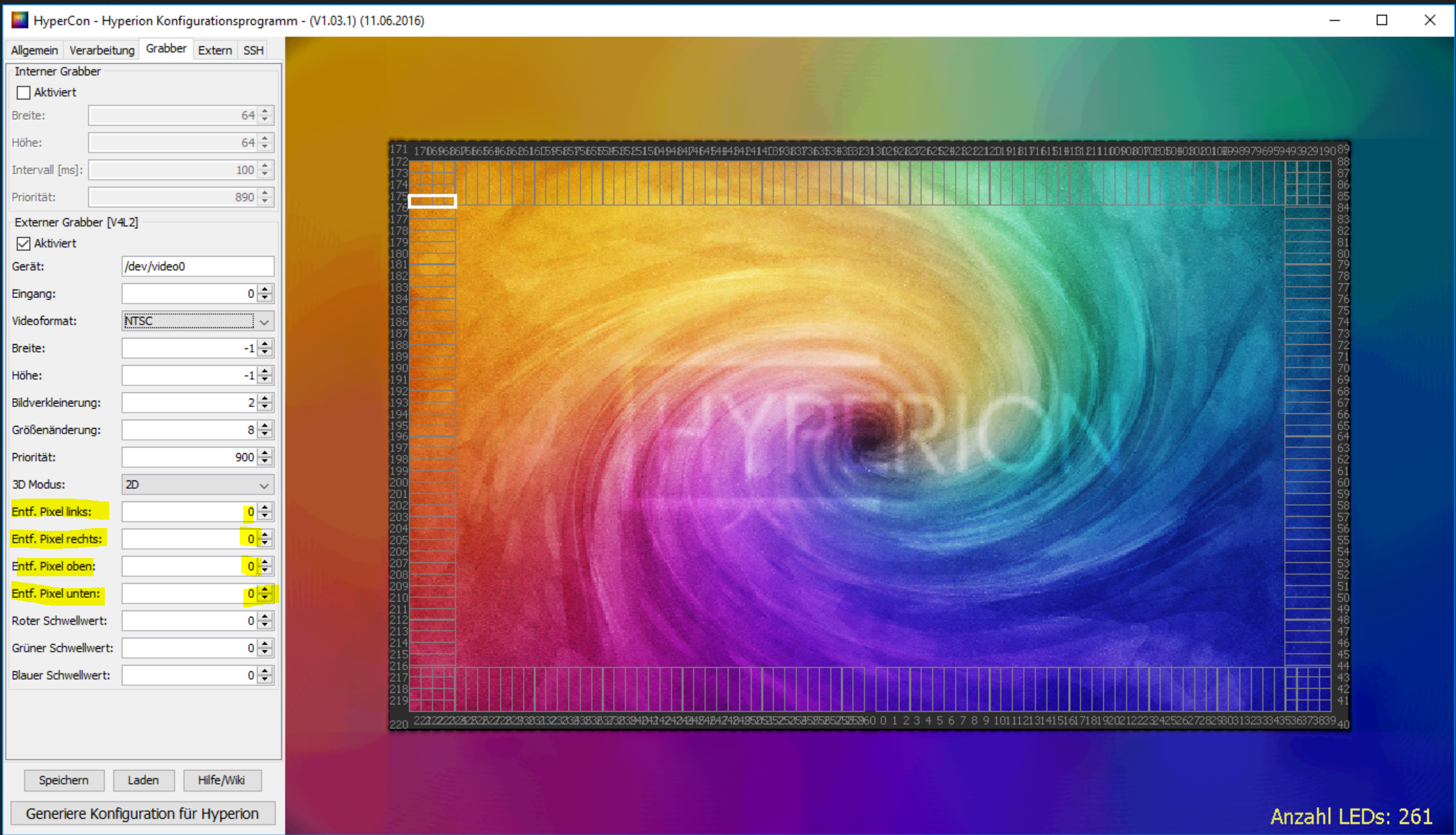Image resolution: width=1456 pixels, height=835 pixels.
Task: Enable the Interner Grabber Aktiviert checkbox
Action: point(24,92)
